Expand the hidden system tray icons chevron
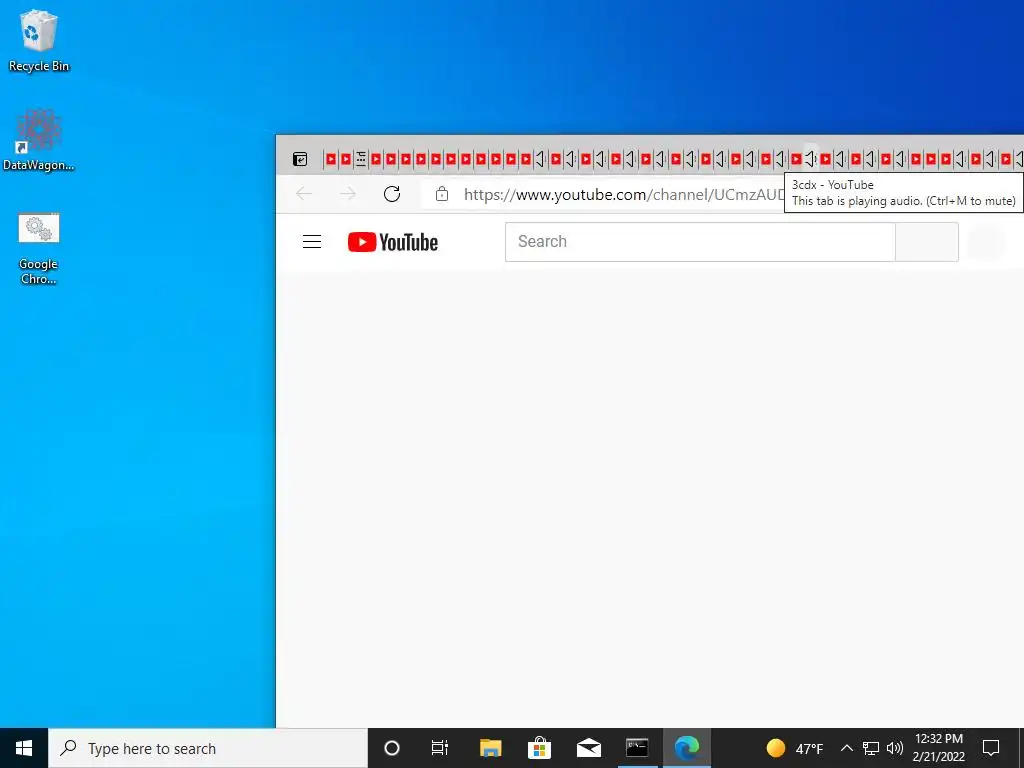 [846, 748]
